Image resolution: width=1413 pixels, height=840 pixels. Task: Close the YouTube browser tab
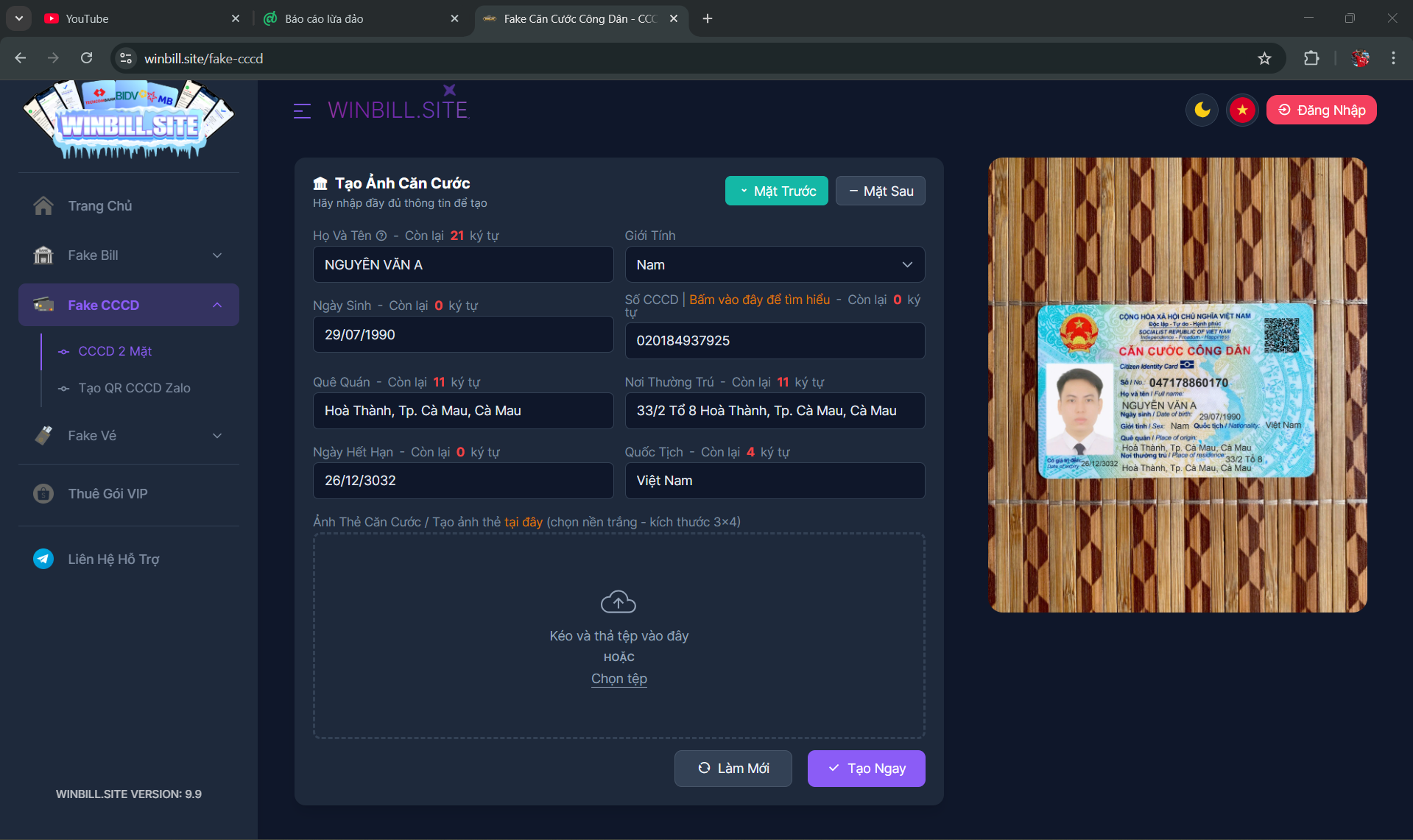(236, 18)
